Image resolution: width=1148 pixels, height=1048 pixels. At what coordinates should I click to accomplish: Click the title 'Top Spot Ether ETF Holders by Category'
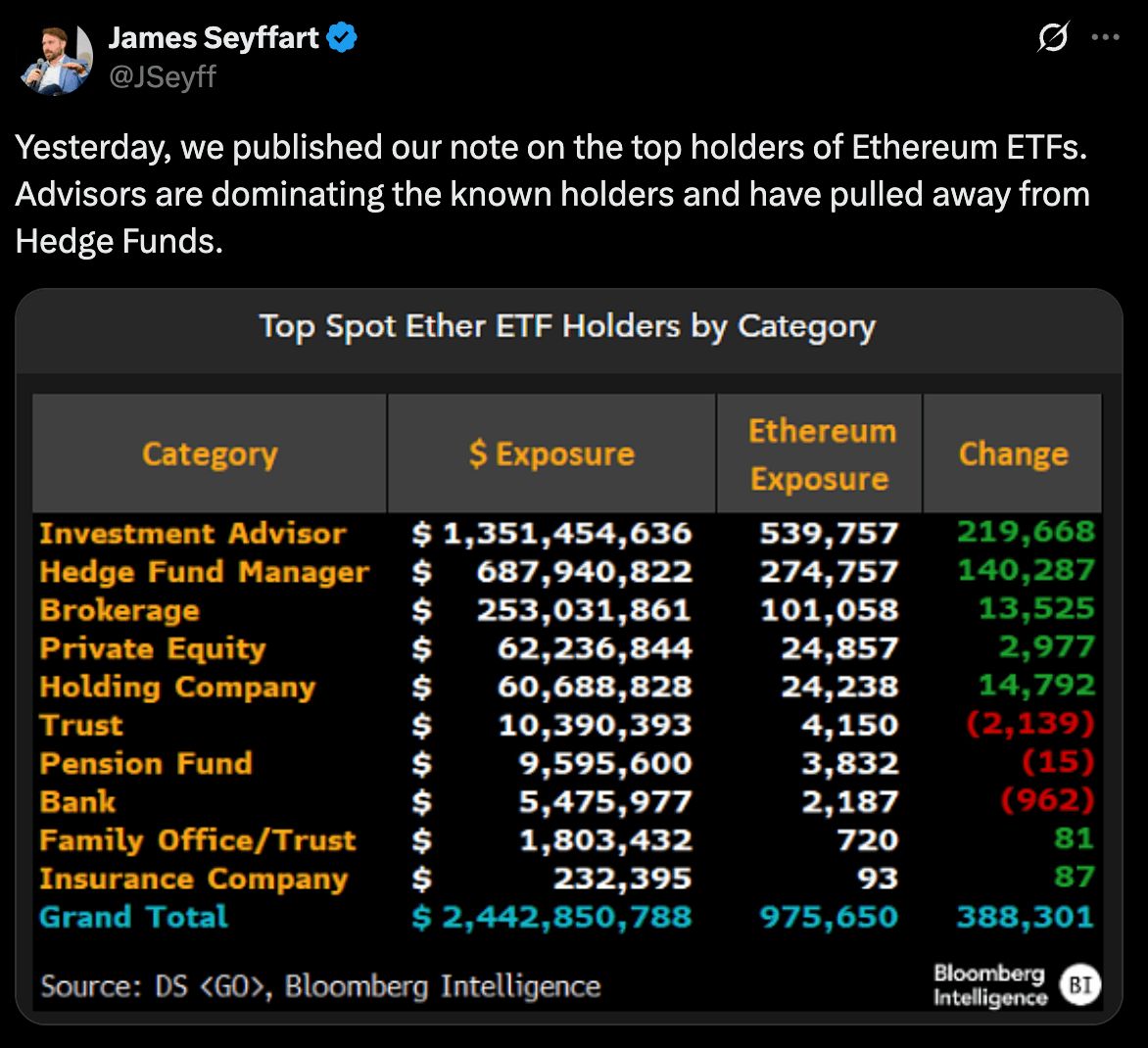(x=567, y=326)
